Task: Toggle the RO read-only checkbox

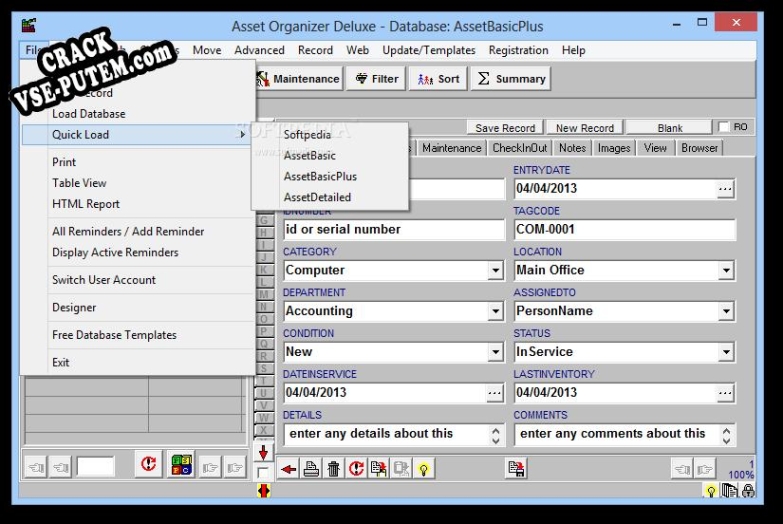Action: coord(724,127)
